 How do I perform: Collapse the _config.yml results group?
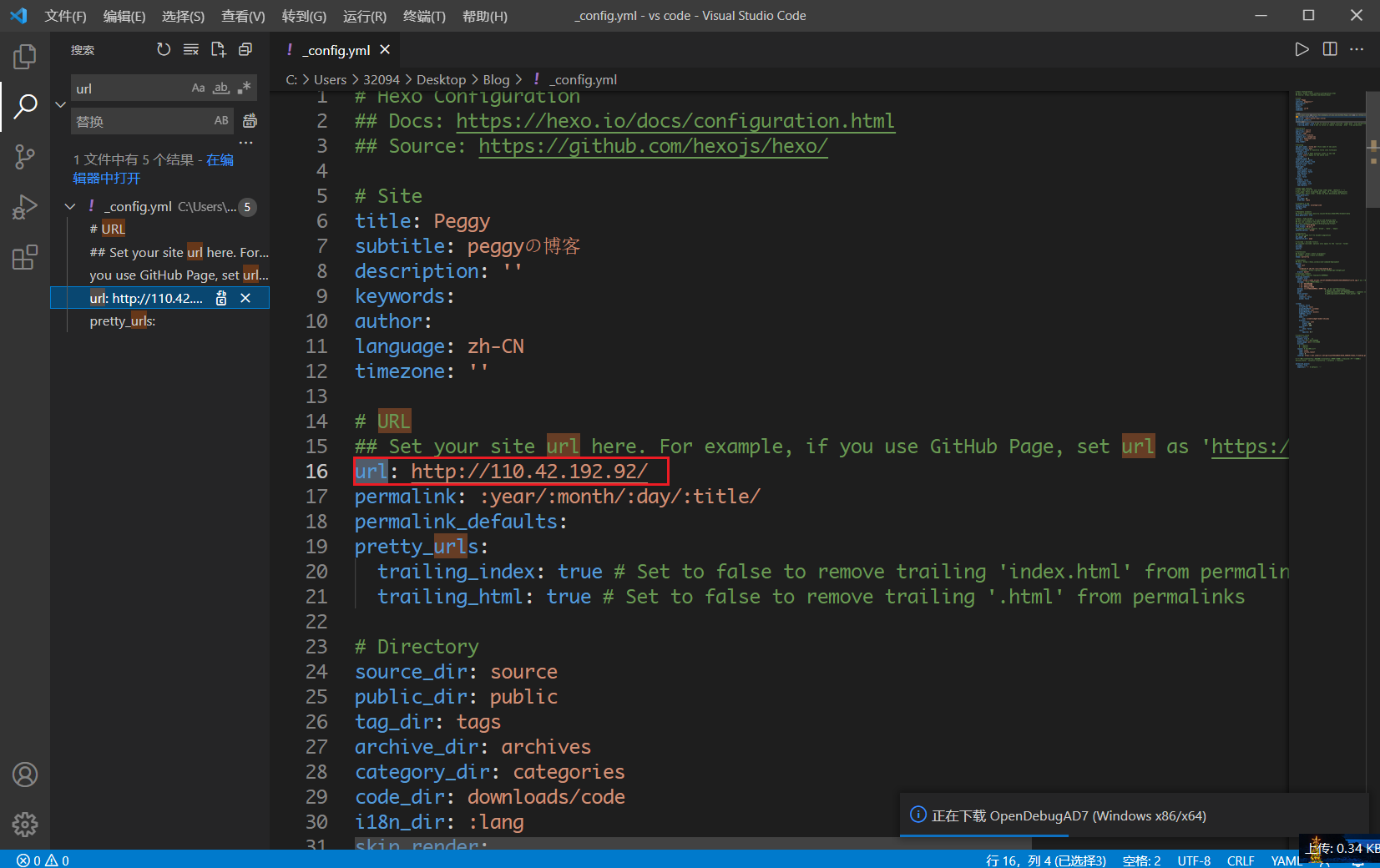[x=70, y=206]
